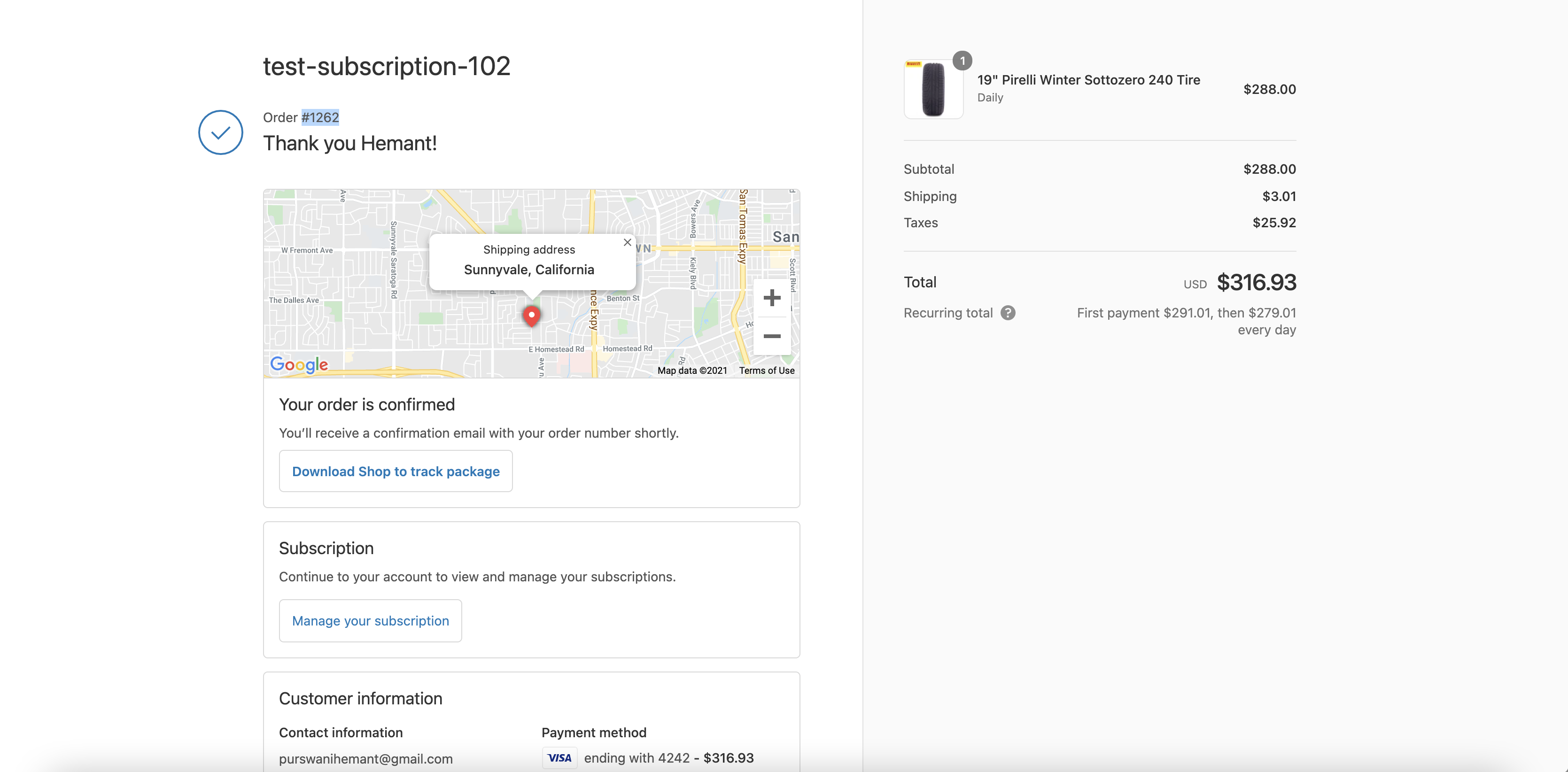This screenshot has width=1568, height=772.
Task: Click the Visa card icon
Action: (559, 757)
